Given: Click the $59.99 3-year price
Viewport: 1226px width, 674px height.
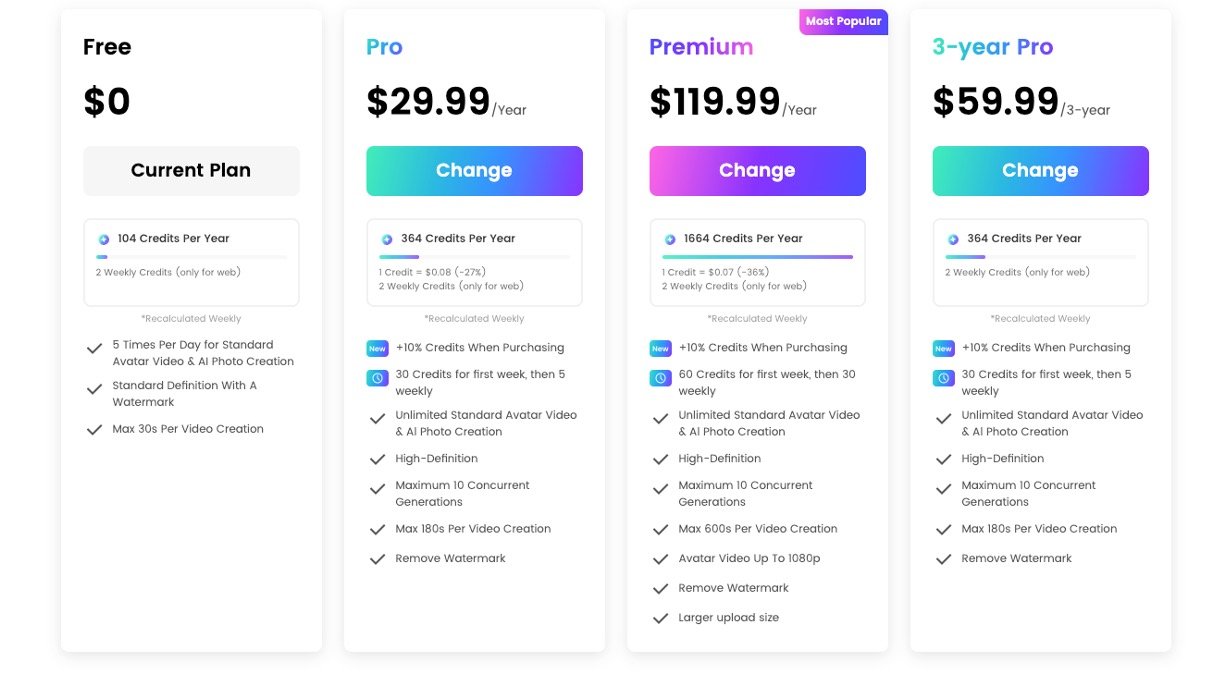Looking at the screenshot, I should tap(995, 102).
